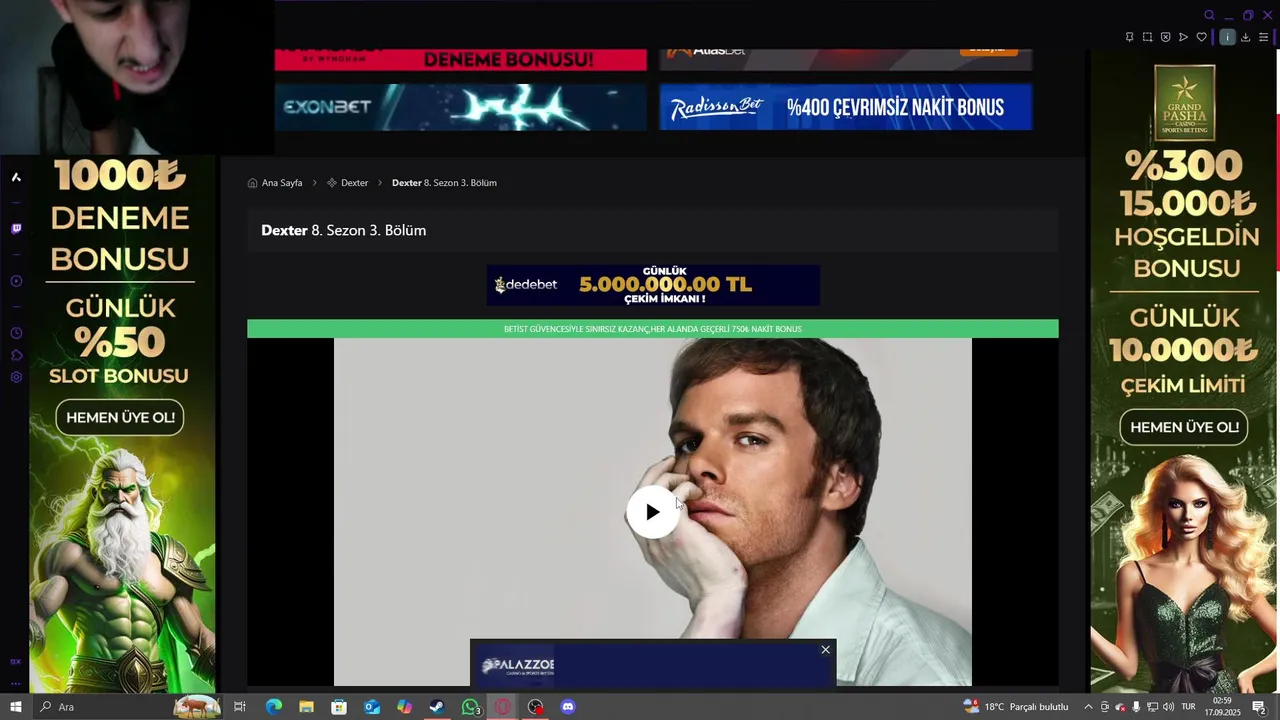The image size is (1280, 720).
Task: Open the RadissonBet nakit bonus banner
Action: pyautogui.click(x=845, y=107)
